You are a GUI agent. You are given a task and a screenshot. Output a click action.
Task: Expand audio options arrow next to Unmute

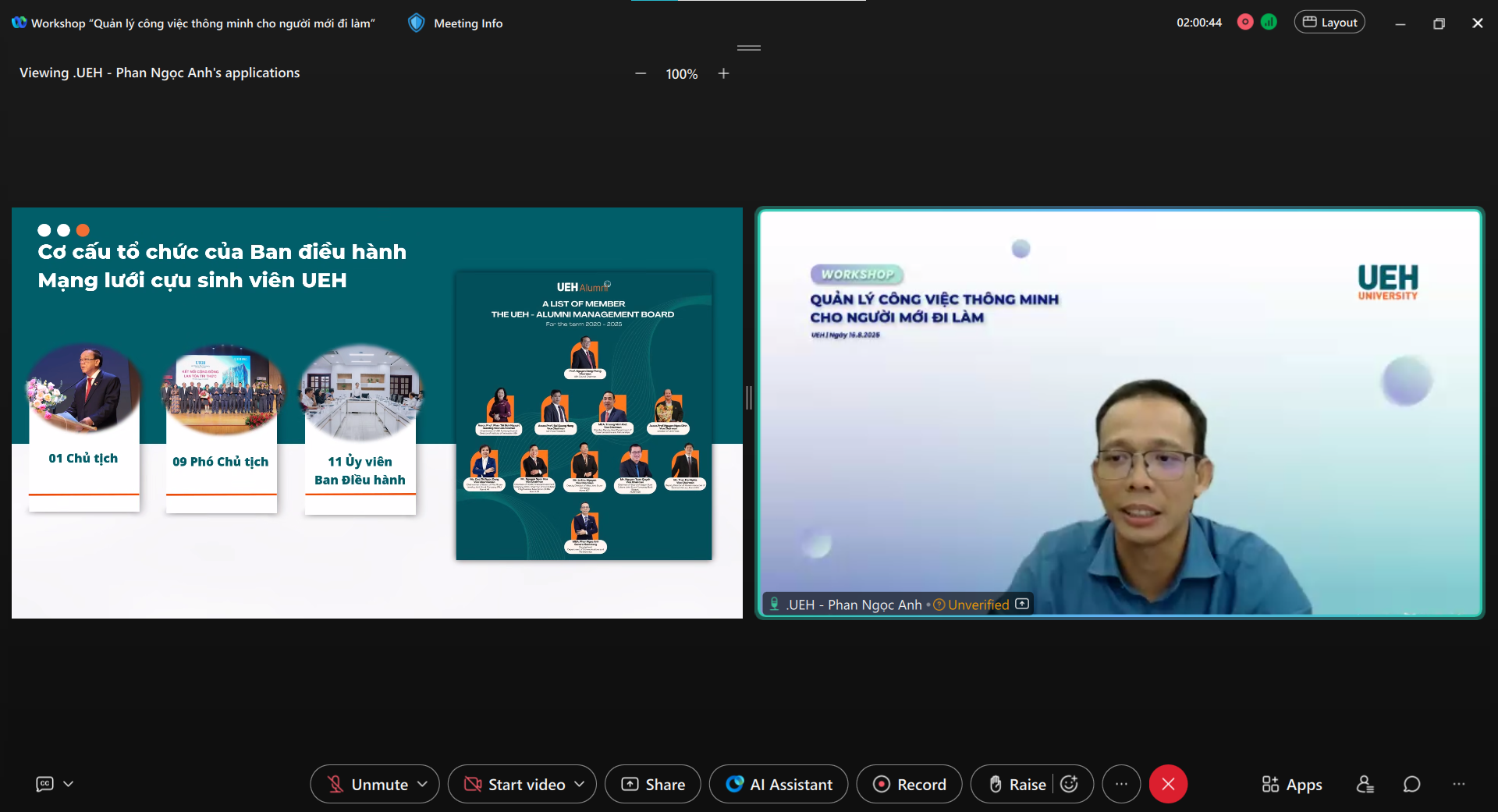(x=423, y=784)
